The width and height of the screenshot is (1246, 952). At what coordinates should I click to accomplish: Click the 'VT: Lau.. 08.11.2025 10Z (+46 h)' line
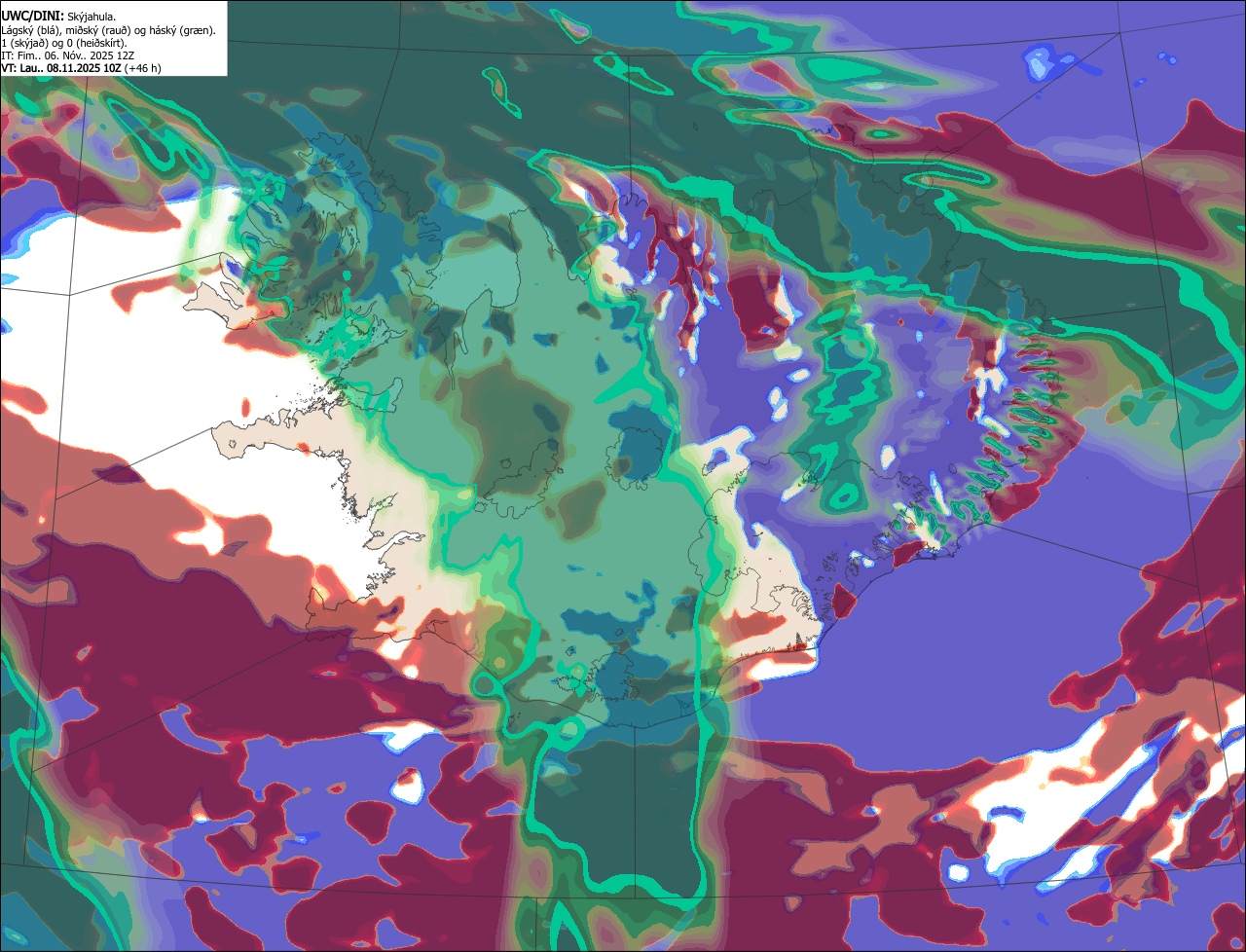81,68
